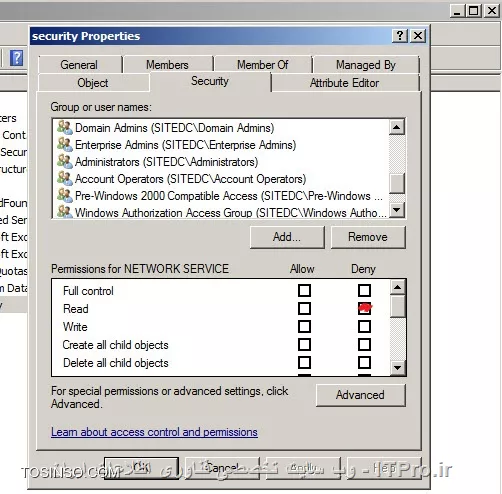Screen dimensions: 502x494
Task: Click the dialog's question mark help button
Action: pyautogui.click(x=400, y=35)
